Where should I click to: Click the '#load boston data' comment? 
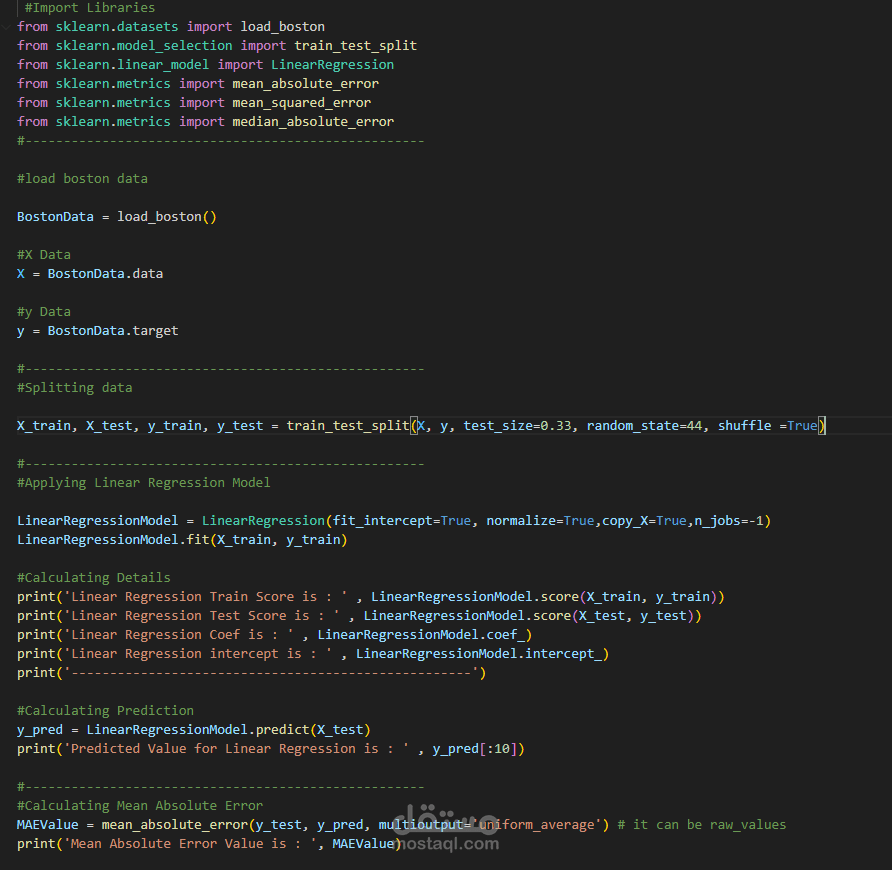[82, 179]
